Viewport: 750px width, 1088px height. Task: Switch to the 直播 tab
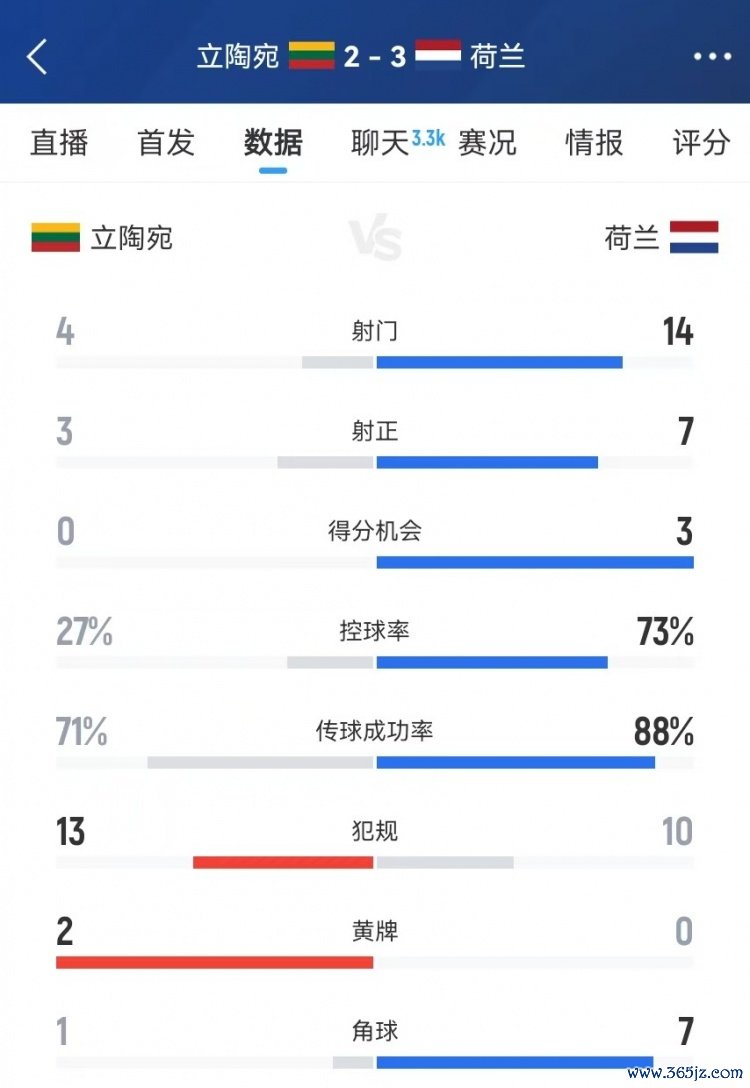60,143
